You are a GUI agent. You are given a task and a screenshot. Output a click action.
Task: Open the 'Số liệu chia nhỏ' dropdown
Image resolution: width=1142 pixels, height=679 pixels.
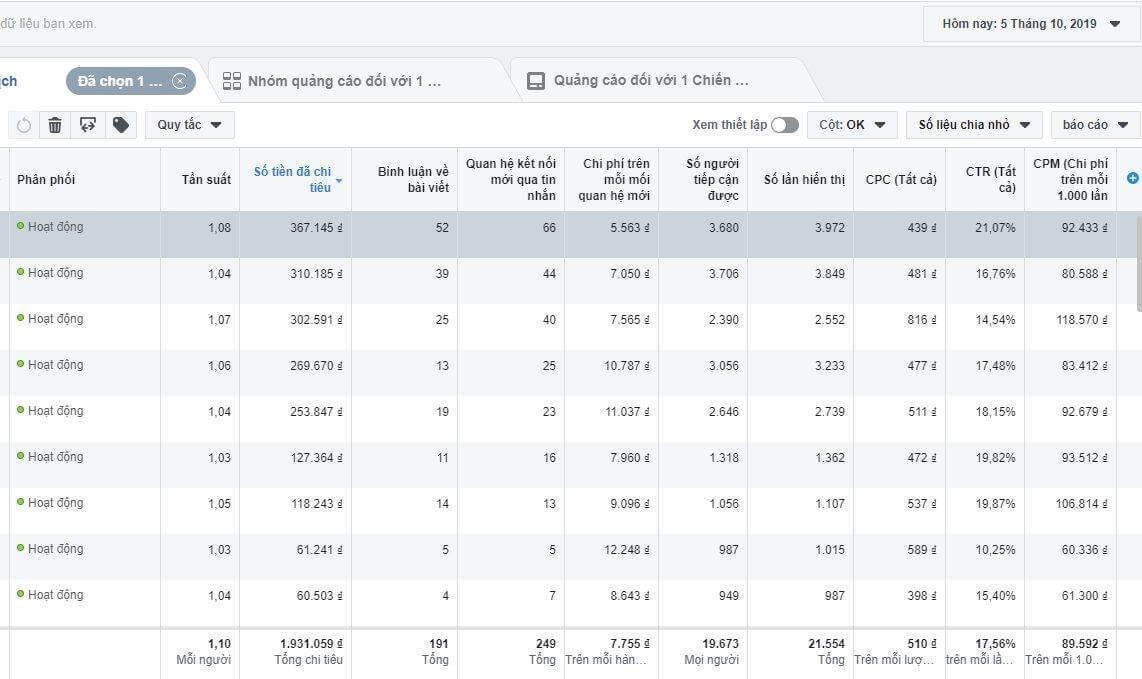[974, 125]
